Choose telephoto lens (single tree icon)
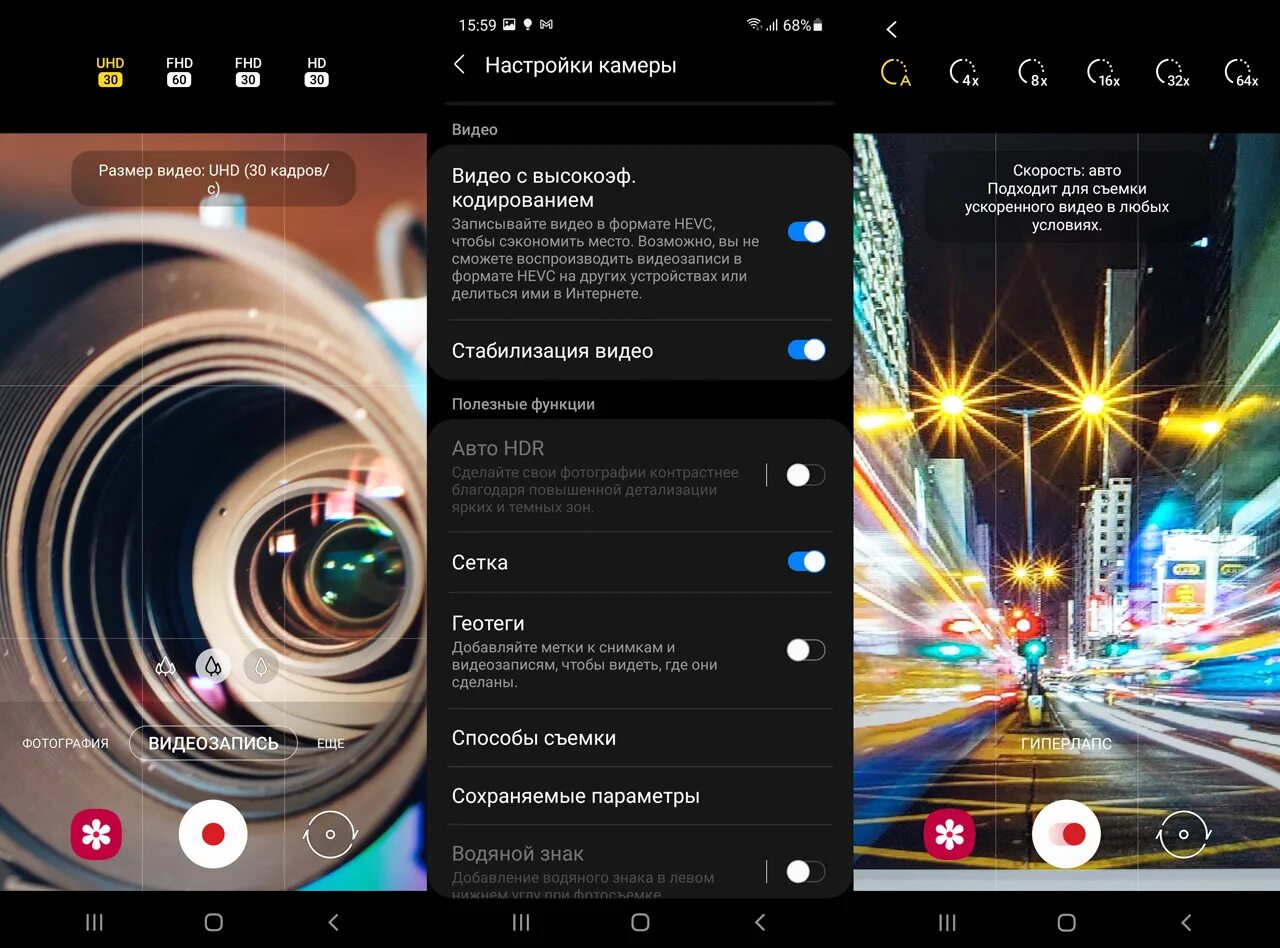Viewport: 1280px width, 948px height. pyautogui.click(x=261, y=666)
